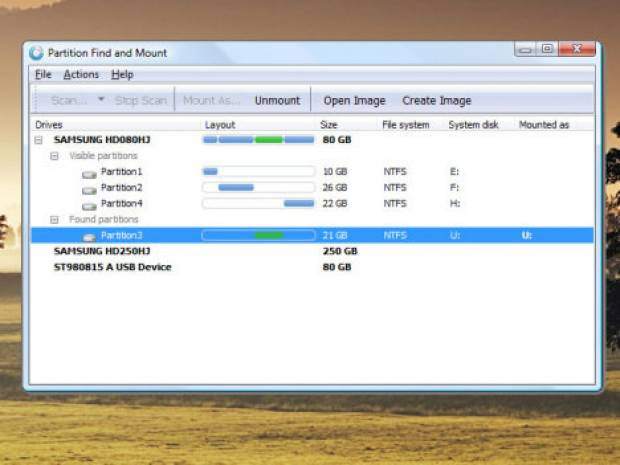Select Partition1 in the drive list
The image size is (620, 465).
coord(312,172)
